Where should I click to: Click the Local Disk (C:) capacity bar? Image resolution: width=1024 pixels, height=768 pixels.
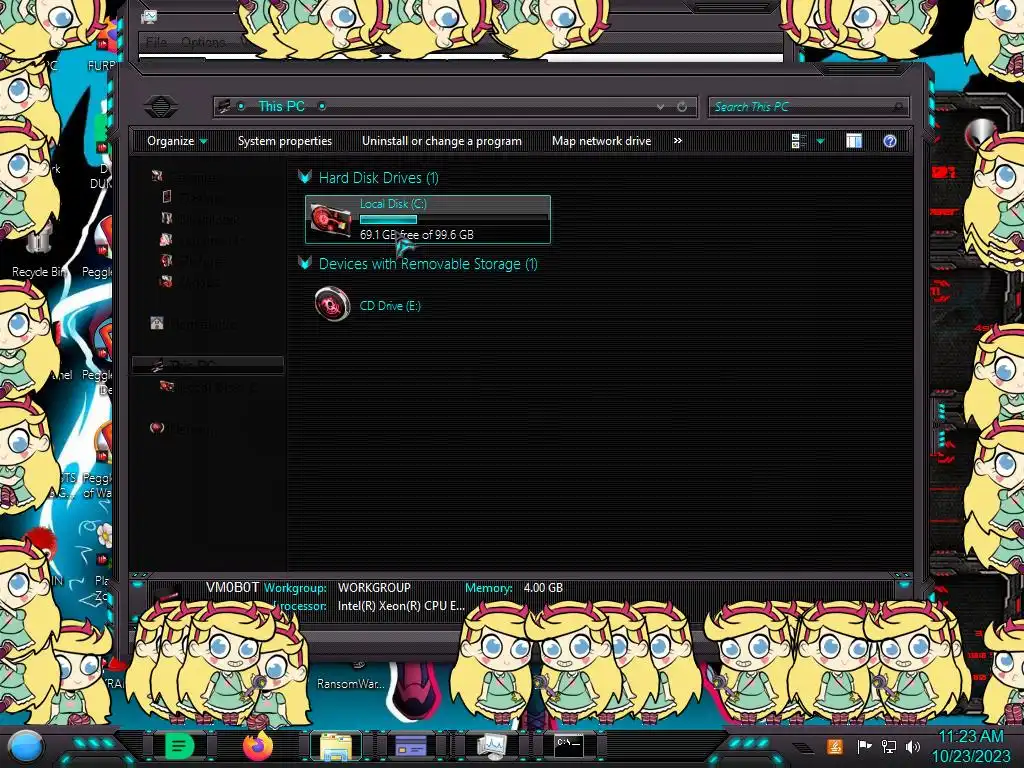[454, 219]
